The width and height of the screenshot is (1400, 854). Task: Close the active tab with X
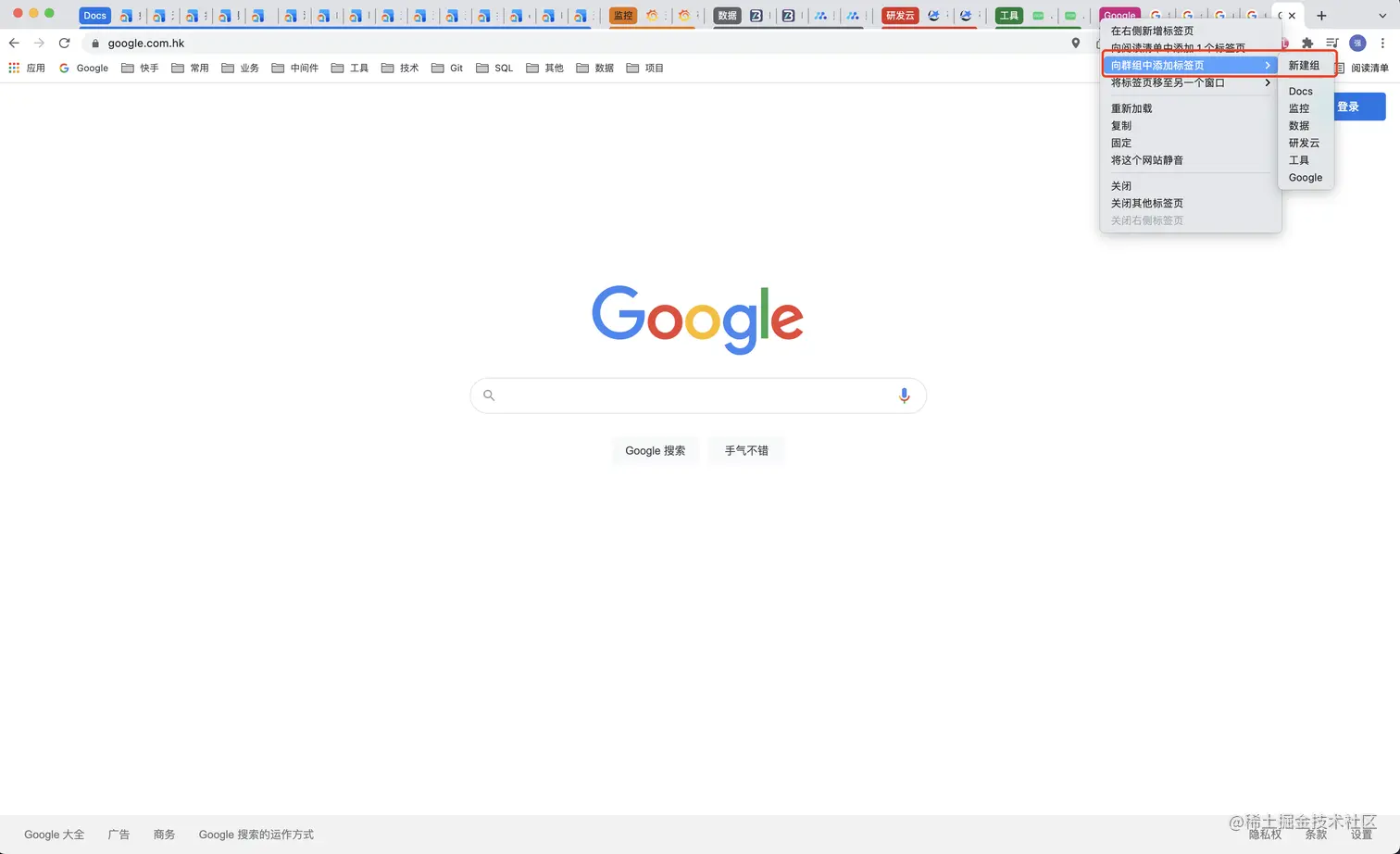1292,16
